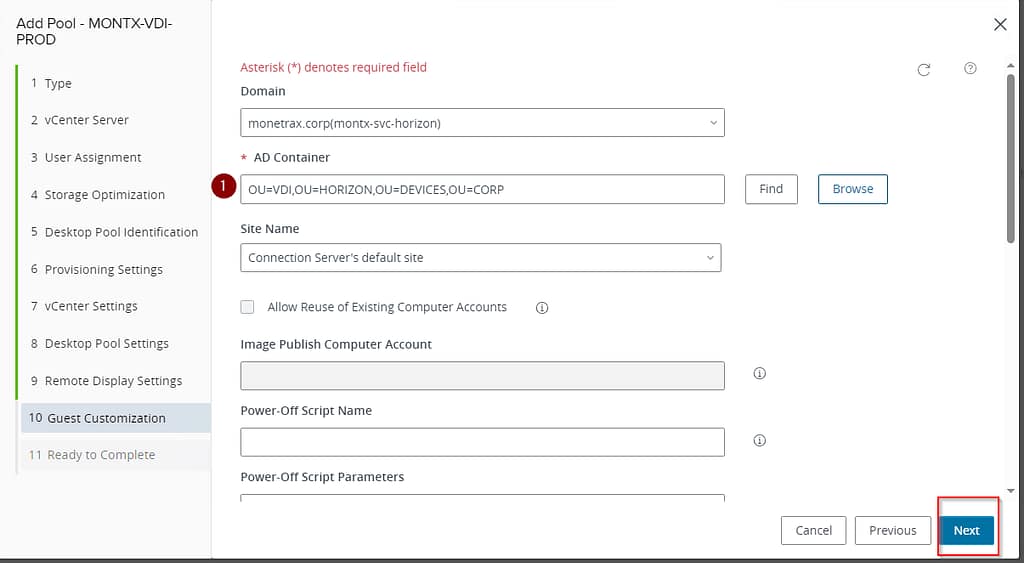Click info icon next to Image Publish Computer Account

click(x=759, y=374)
